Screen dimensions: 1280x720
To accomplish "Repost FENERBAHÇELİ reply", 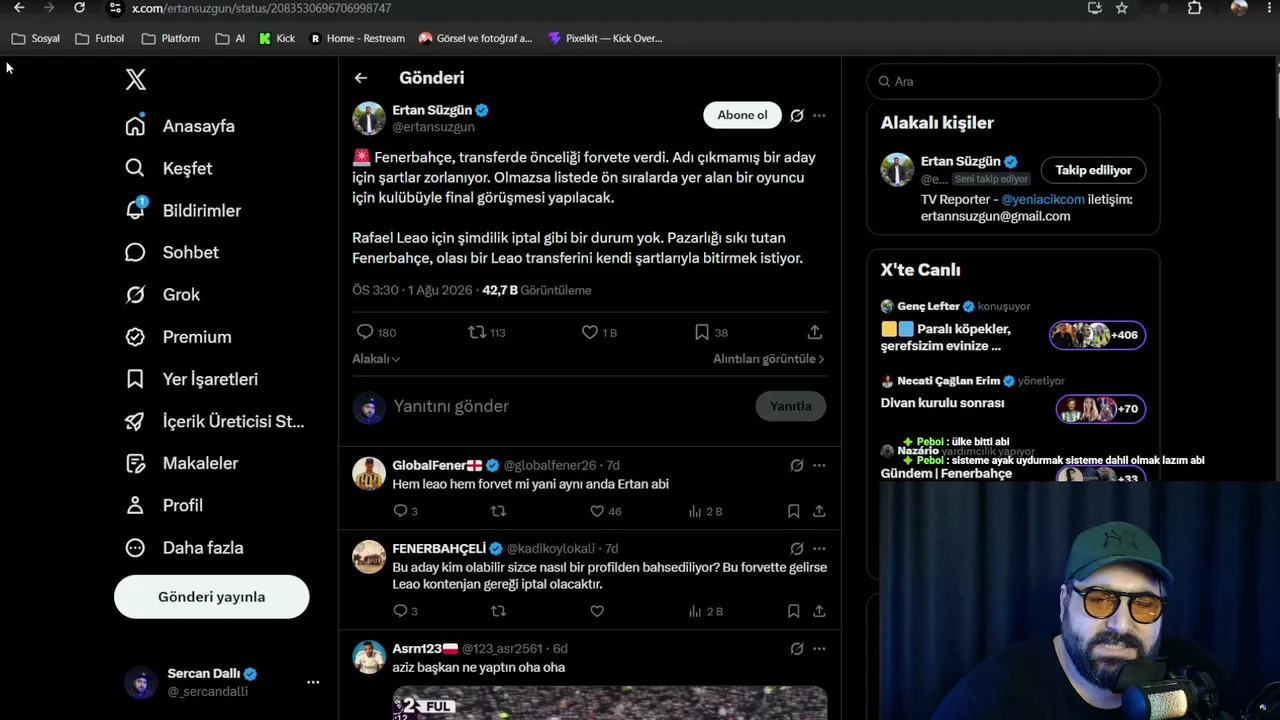I will click(498, 611).
